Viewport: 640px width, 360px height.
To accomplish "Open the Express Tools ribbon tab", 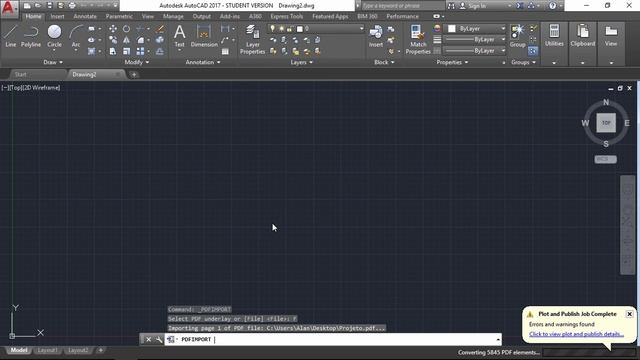I will point(287,16).
